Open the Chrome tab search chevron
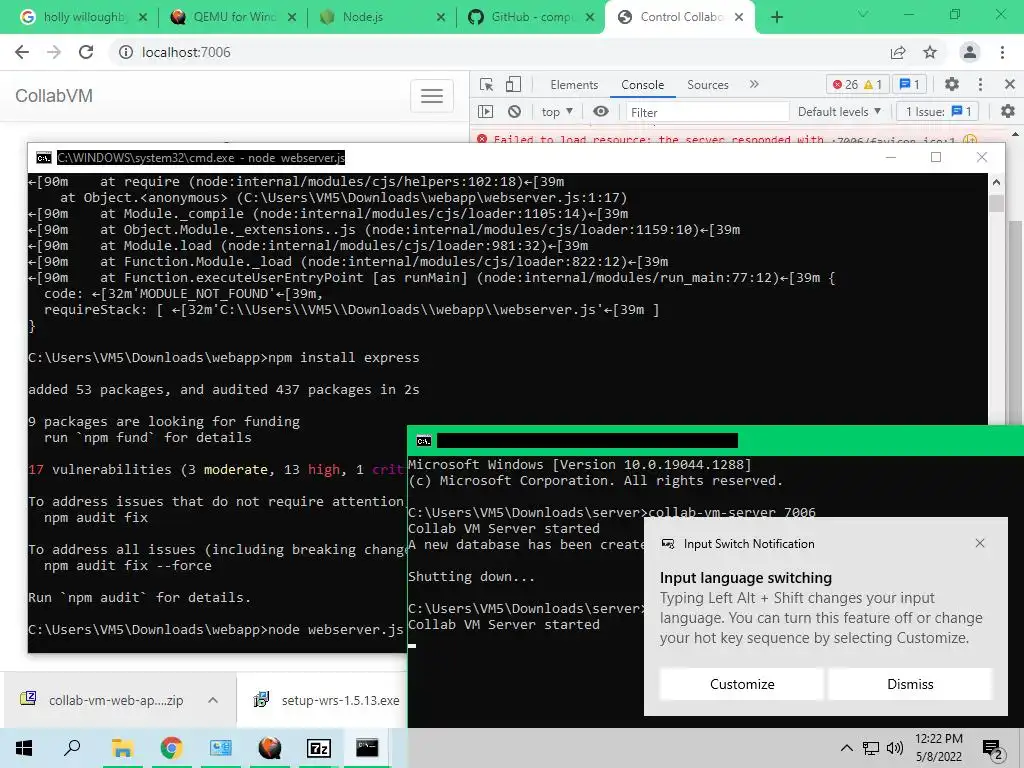This screenshot has width=1024, height=768. [863, 14]
